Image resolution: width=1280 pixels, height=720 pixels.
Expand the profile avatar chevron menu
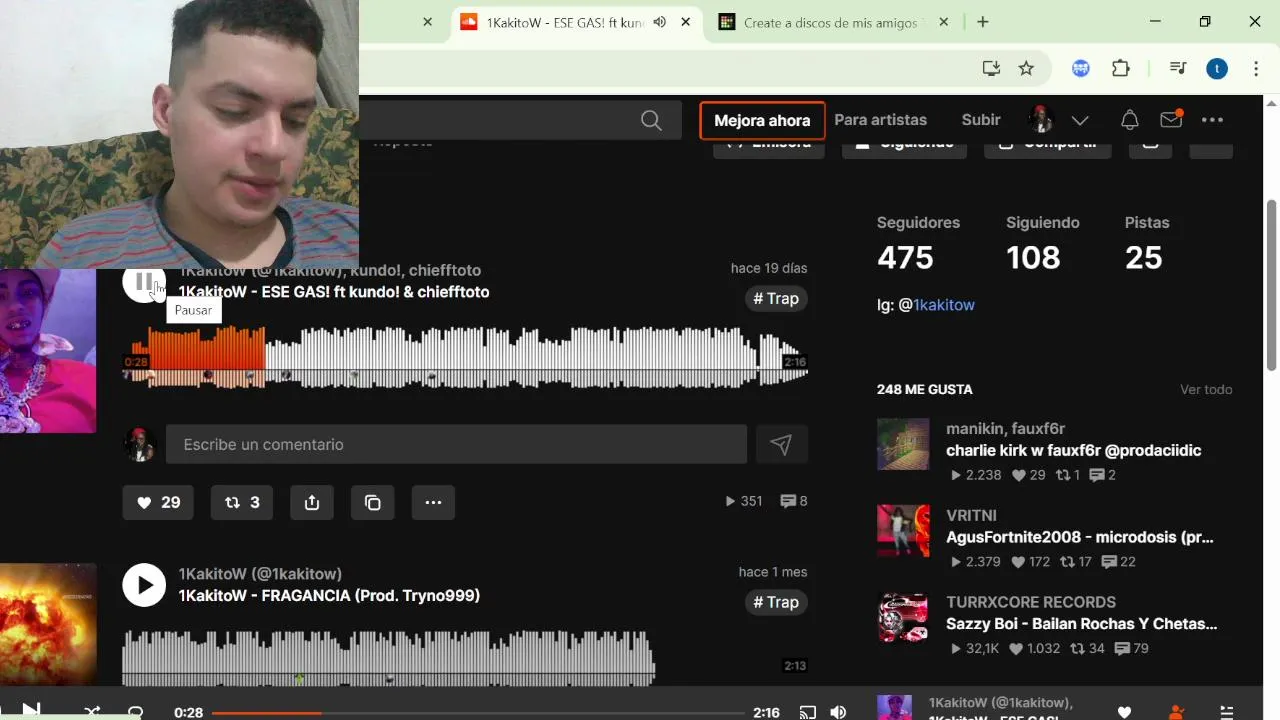pos(1080,120)
